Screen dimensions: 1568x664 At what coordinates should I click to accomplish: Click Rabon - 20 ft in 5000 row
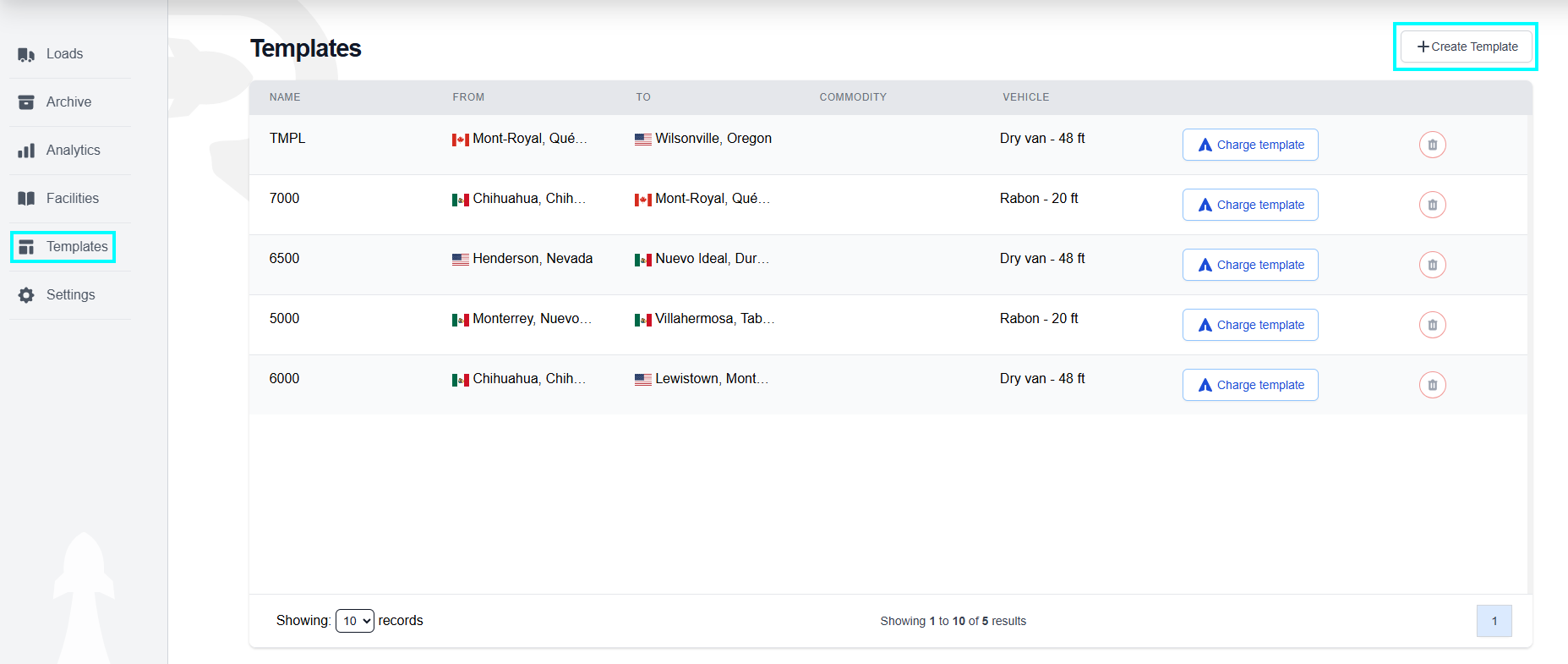coord(1039,319)
